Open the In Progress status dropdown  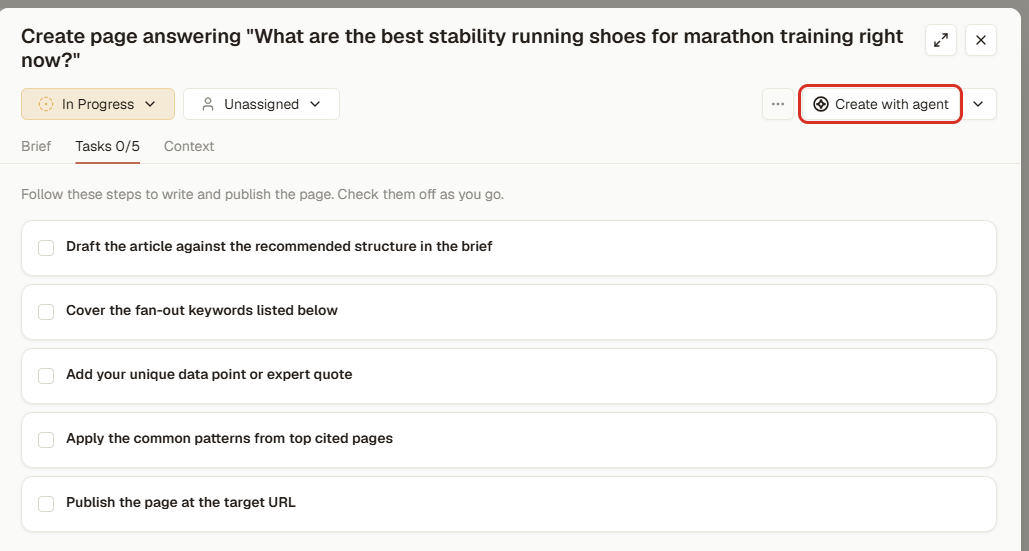pyautogui.click(x=98, y=104)
